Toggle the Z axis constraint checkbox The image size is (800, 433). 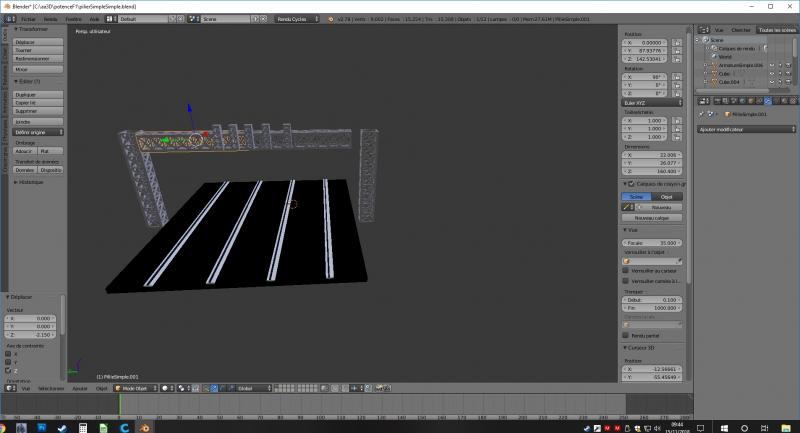pos(10,370)
